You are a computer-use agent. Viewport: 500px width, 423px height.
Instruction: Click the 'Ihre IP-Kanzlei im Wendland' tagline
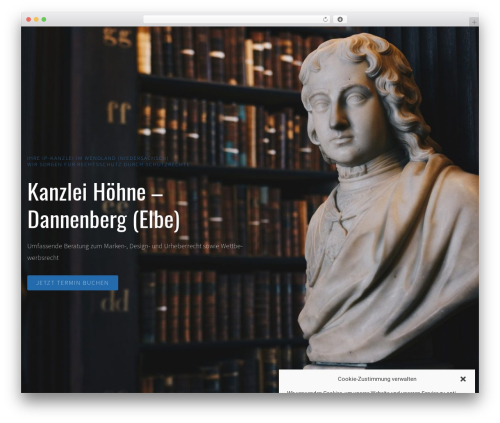[98, 158]
